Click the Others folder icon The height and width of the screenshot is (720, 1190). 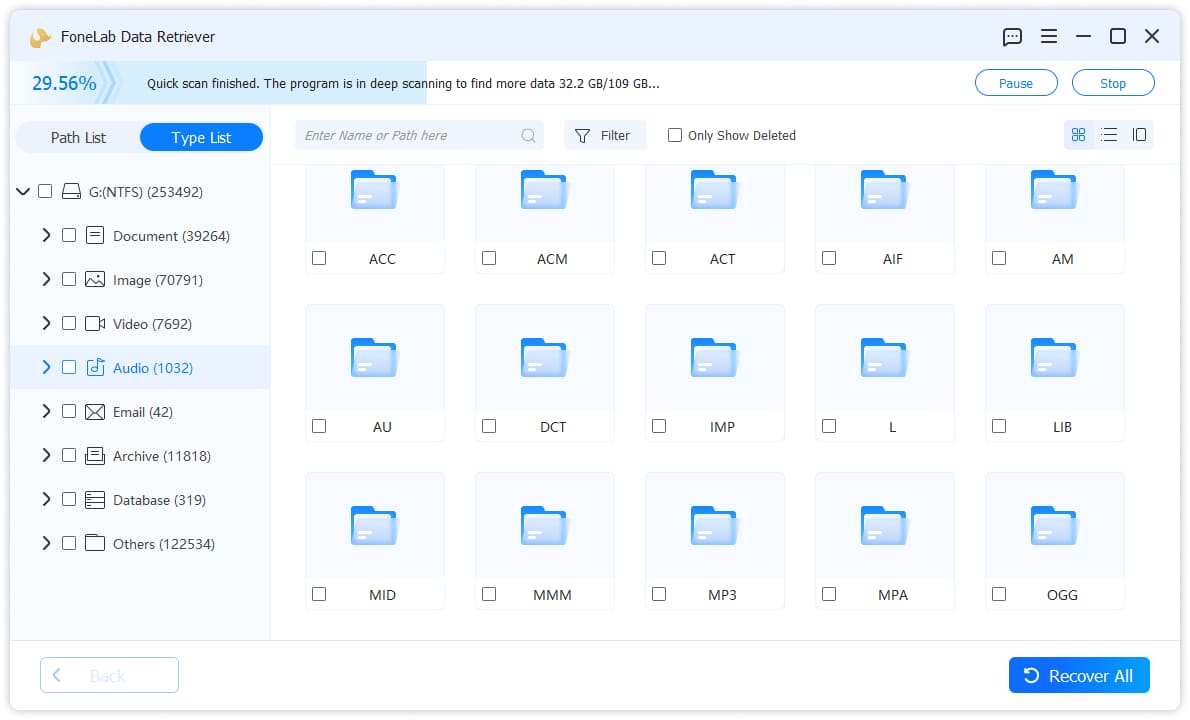coord(95,543)
